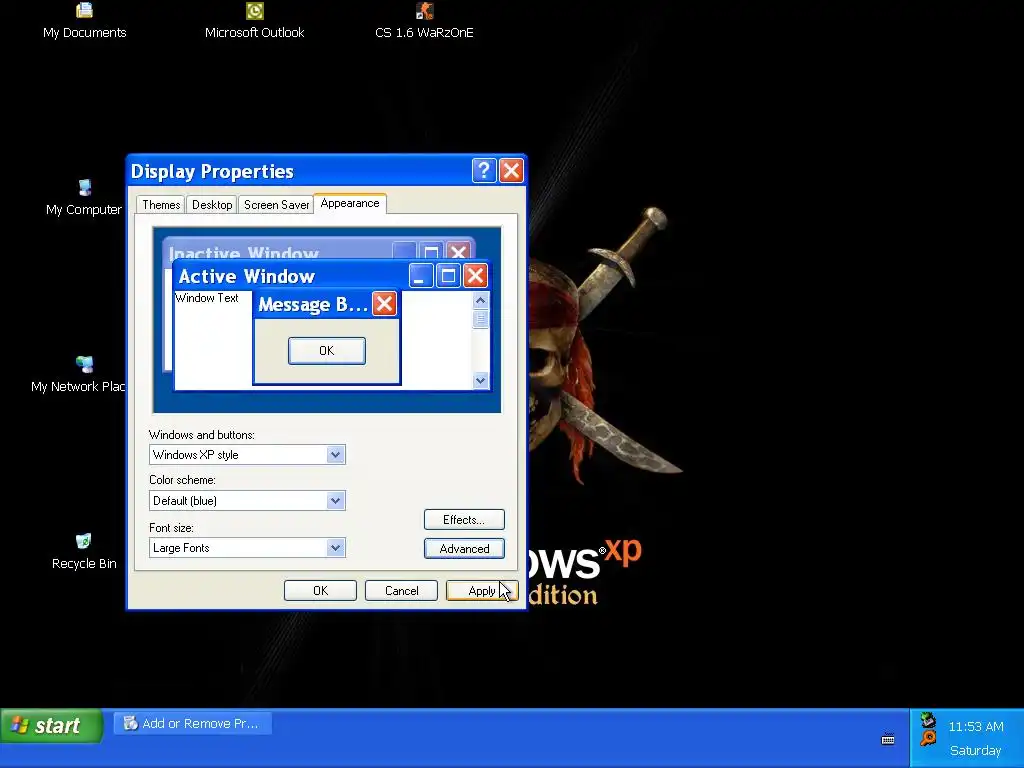Viewport: 1024px width, 768px height.
Task: Select the Microsoft Outlook desktop icon
Action: (x=255, y=21)
